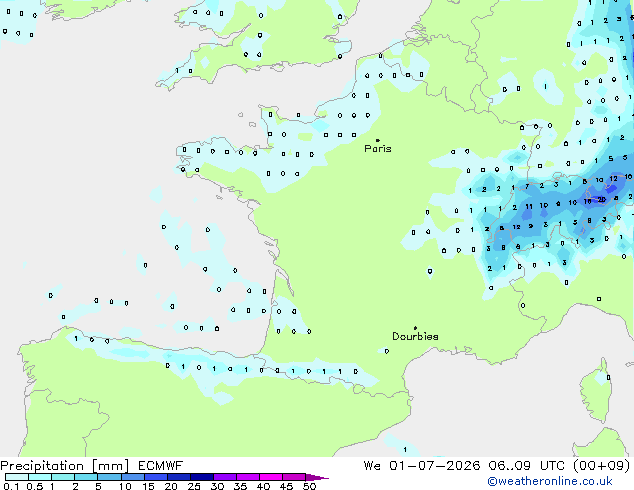Click the Paris city label

(x=378, y=149)
